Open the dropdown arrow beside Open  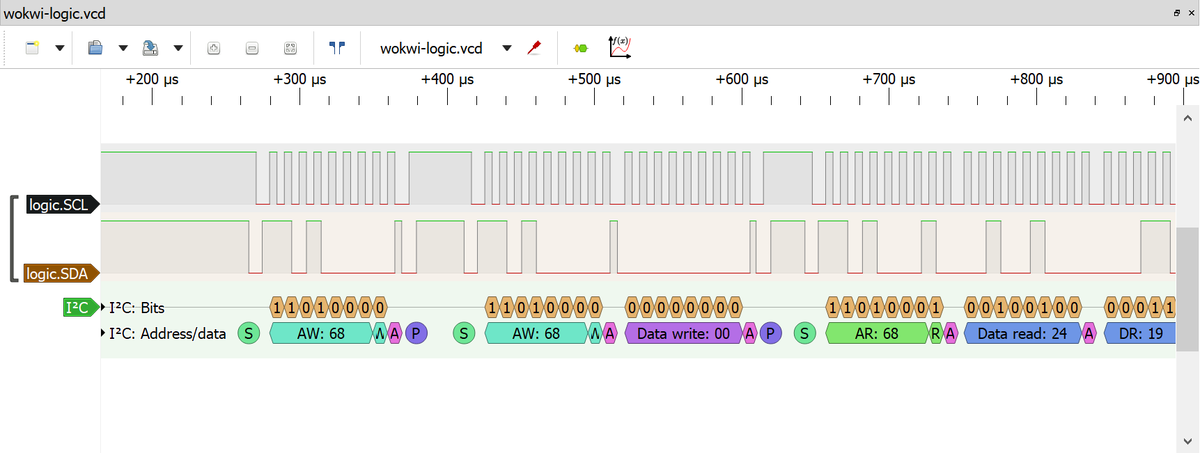123,48
